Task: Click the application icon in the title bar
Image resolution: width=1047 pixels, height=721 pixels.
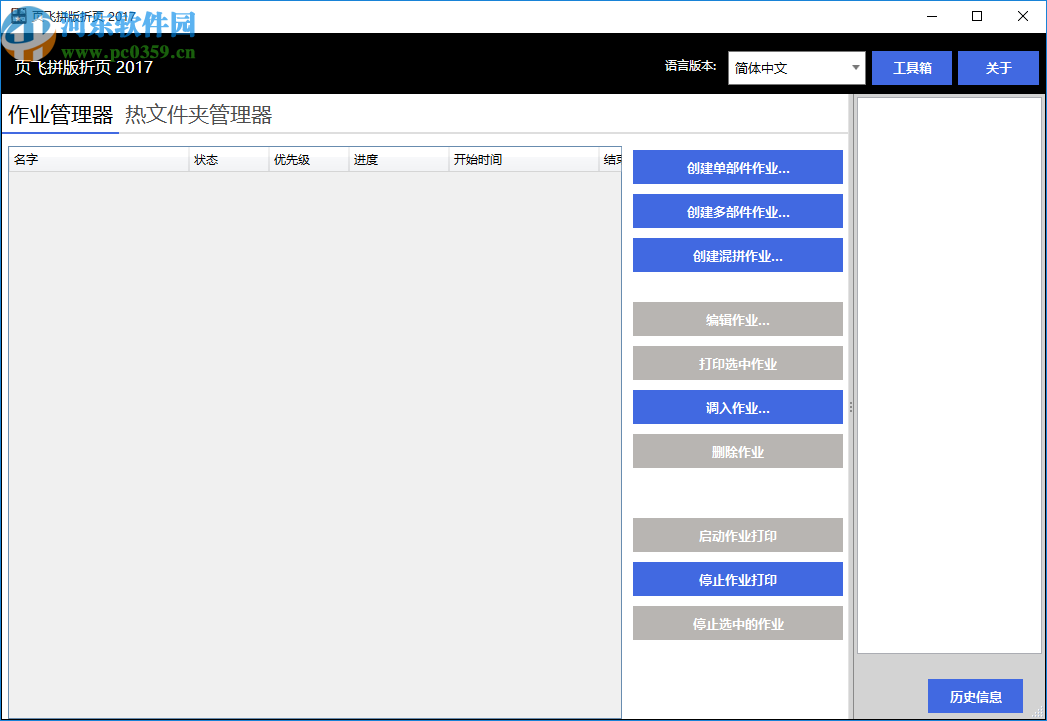Action: click(16, 16)
